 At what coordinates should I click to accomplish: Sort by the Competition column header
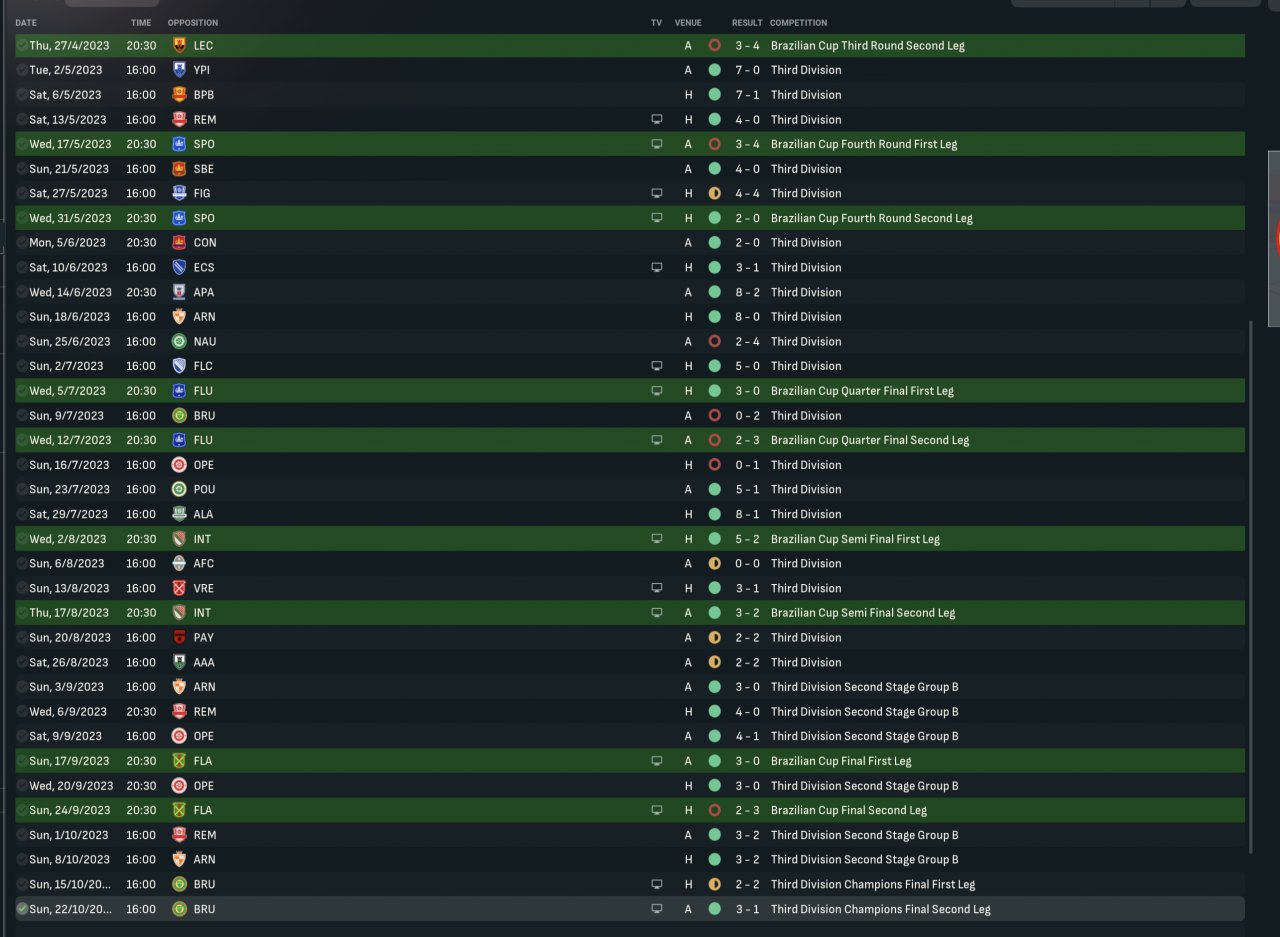coord(798,22)
